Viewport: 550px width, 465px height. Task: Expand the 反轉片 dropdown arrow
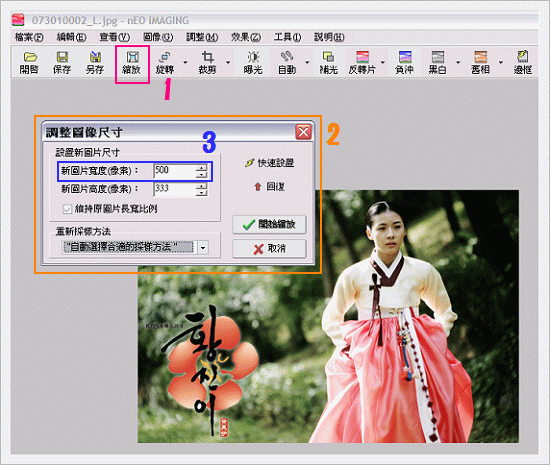click(383, 63)
